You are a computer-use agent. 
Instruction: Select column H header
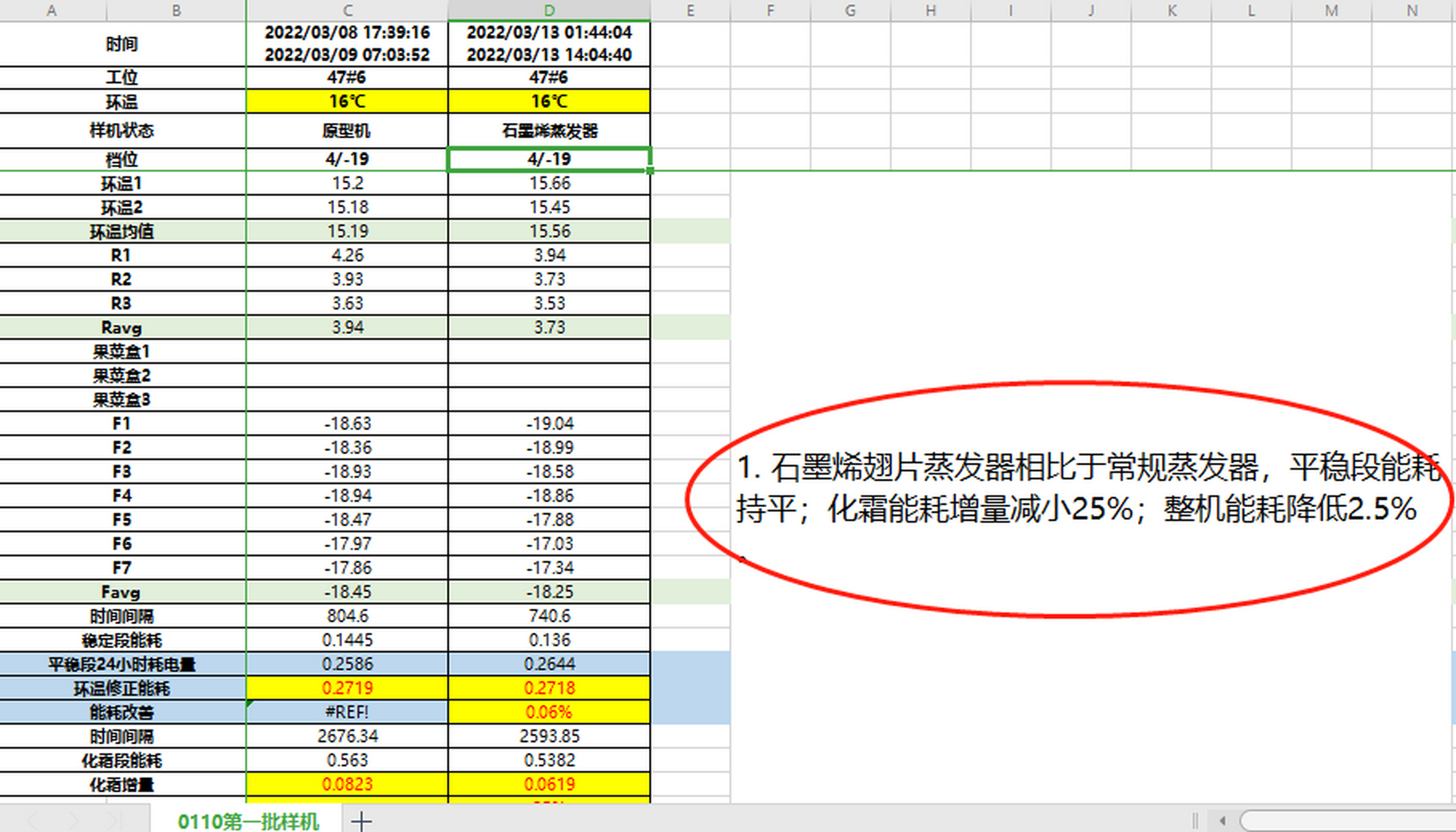click(931, 10)
